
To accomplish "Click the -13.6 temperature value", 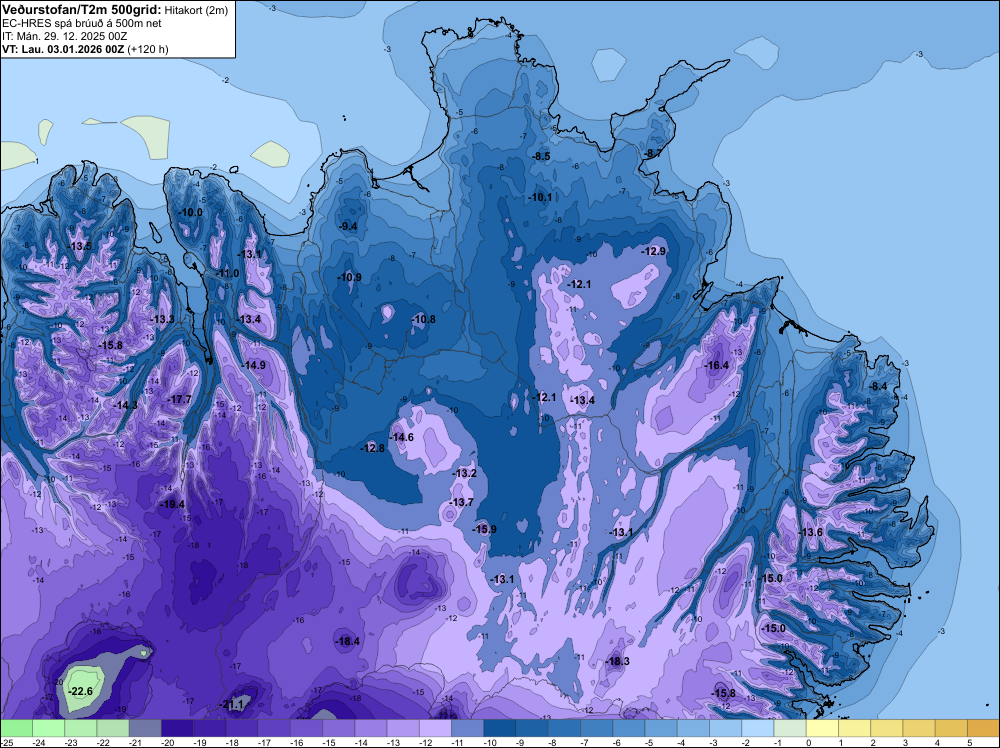I will [x=811, y=532].
